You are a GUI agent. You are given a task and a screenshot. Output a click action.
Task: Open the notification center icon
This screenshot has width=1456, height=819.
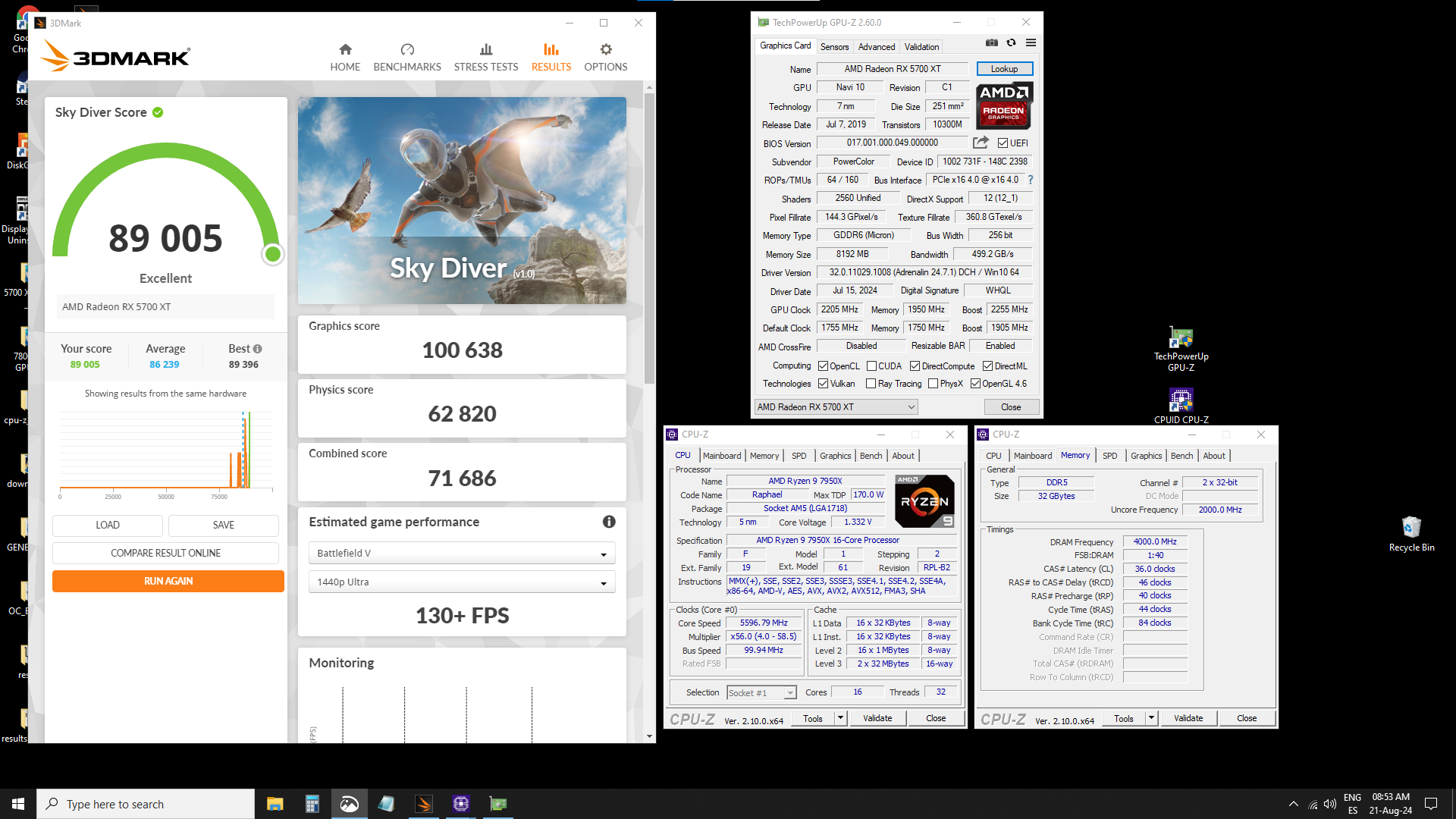pyautogui.click(x=1431, y=804)
